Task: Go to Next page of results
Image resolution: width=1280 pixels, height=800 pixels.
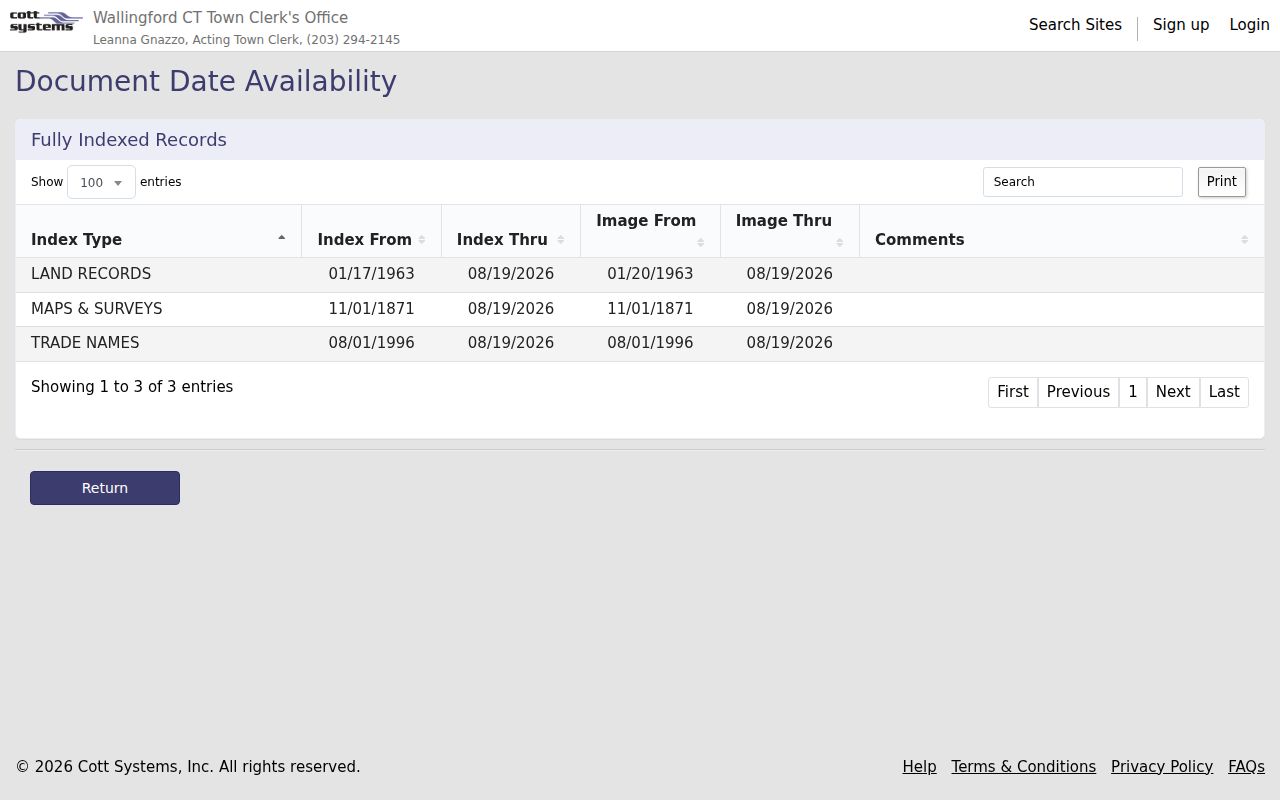Action: (1172, 392)
